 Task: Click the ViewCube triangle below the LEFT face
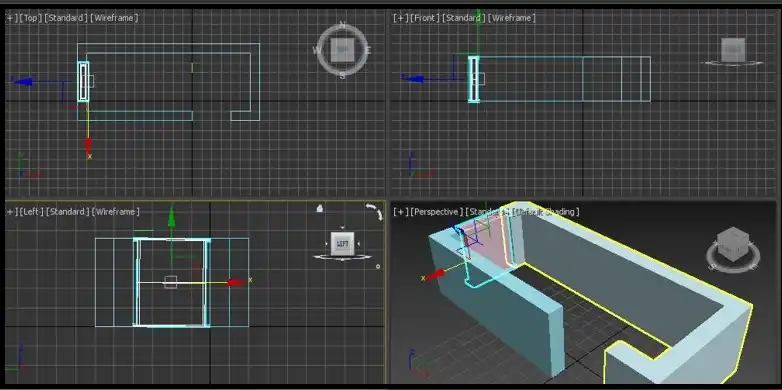pos(343,260)
